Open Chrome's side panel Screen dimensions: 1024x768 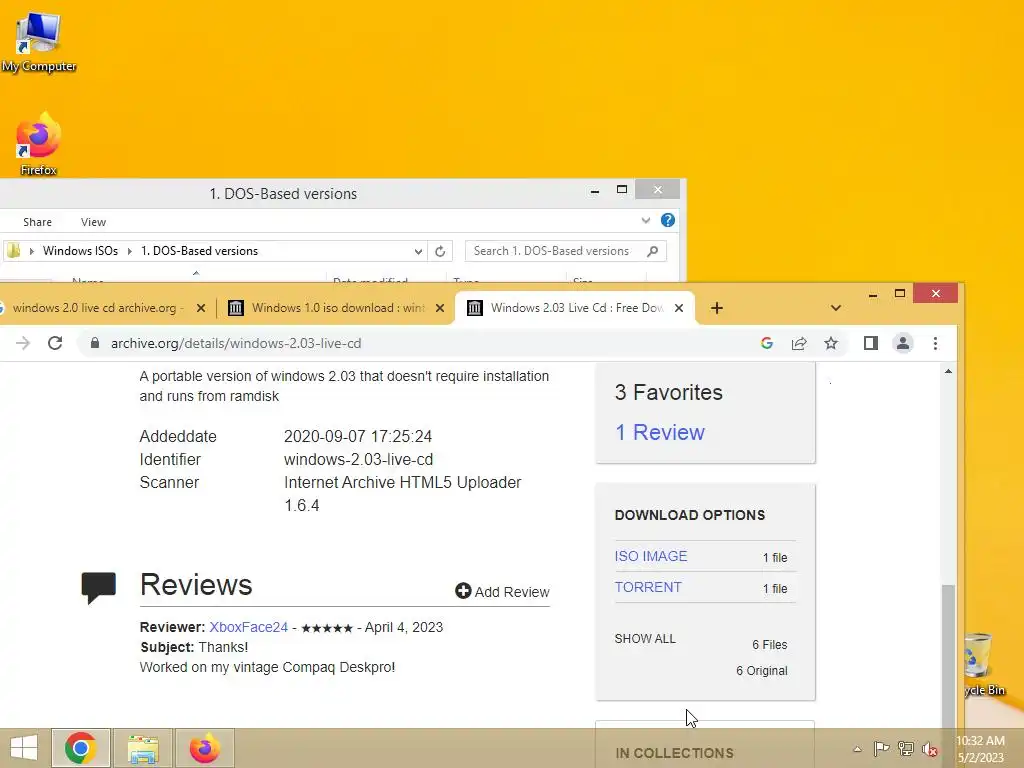pyautogui.click(x=871, y=344)
